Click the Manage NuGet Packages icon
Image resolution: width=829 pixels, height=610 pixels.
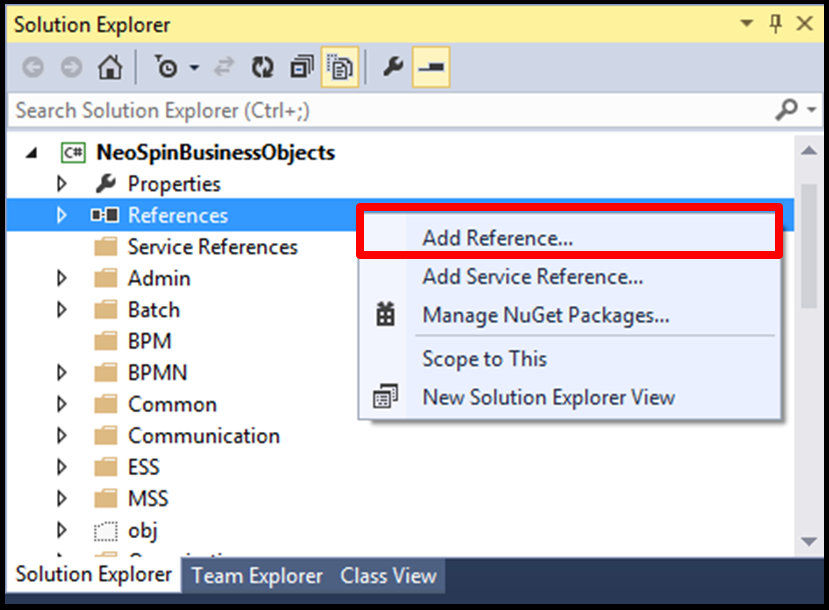click(385, 316)
